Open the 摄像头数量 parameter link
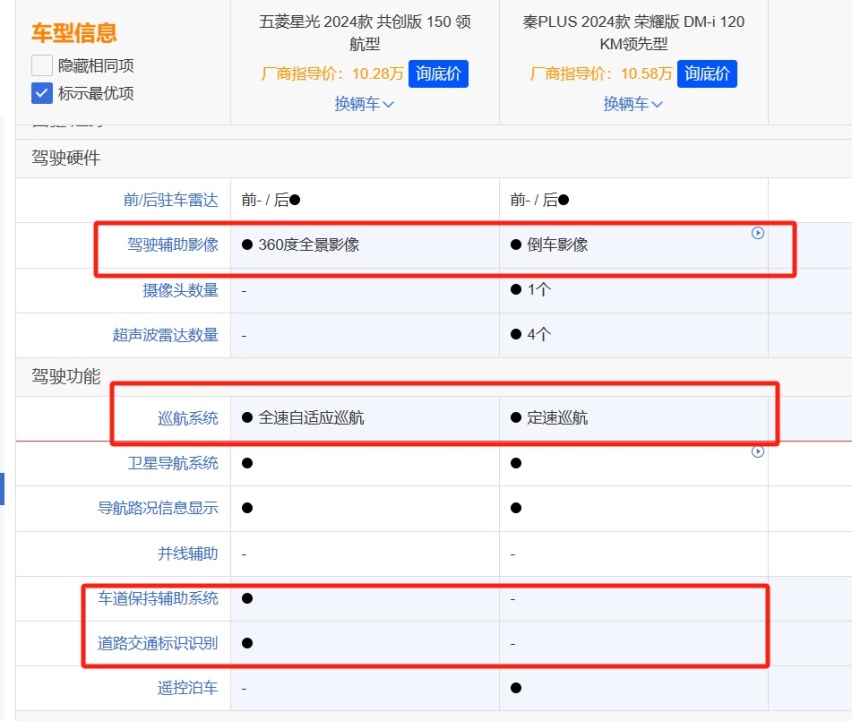This screenshot has width=852, height=721. (x=180, y=290)
